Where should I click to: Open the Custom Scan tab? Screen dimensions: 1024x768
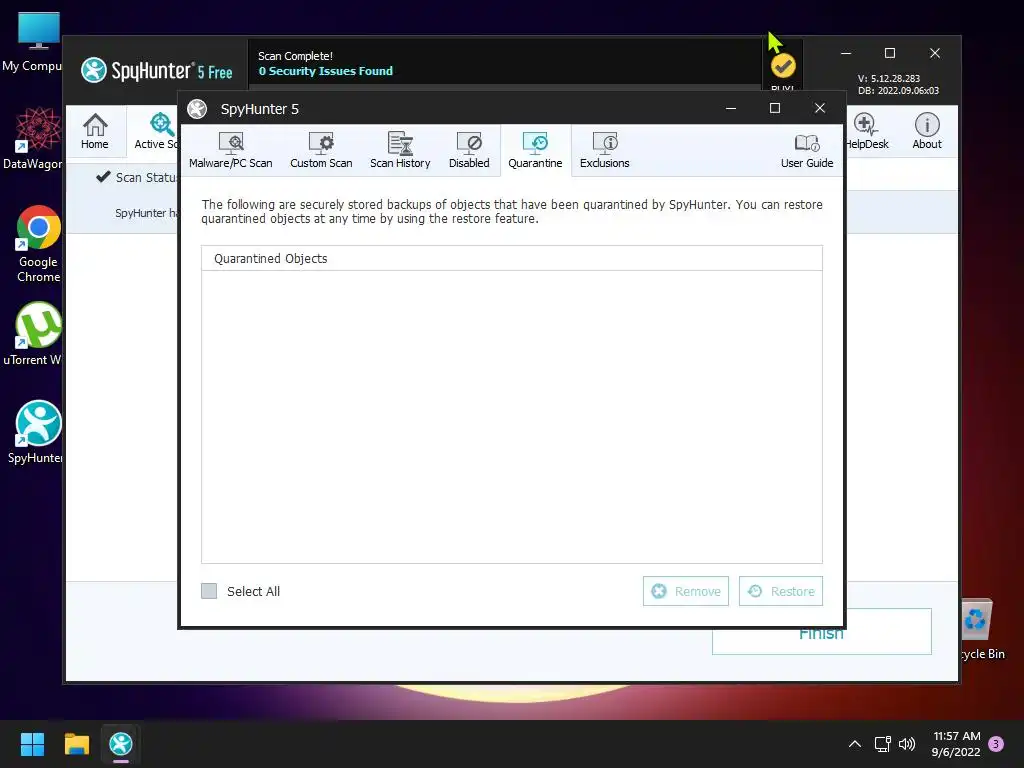321,150
